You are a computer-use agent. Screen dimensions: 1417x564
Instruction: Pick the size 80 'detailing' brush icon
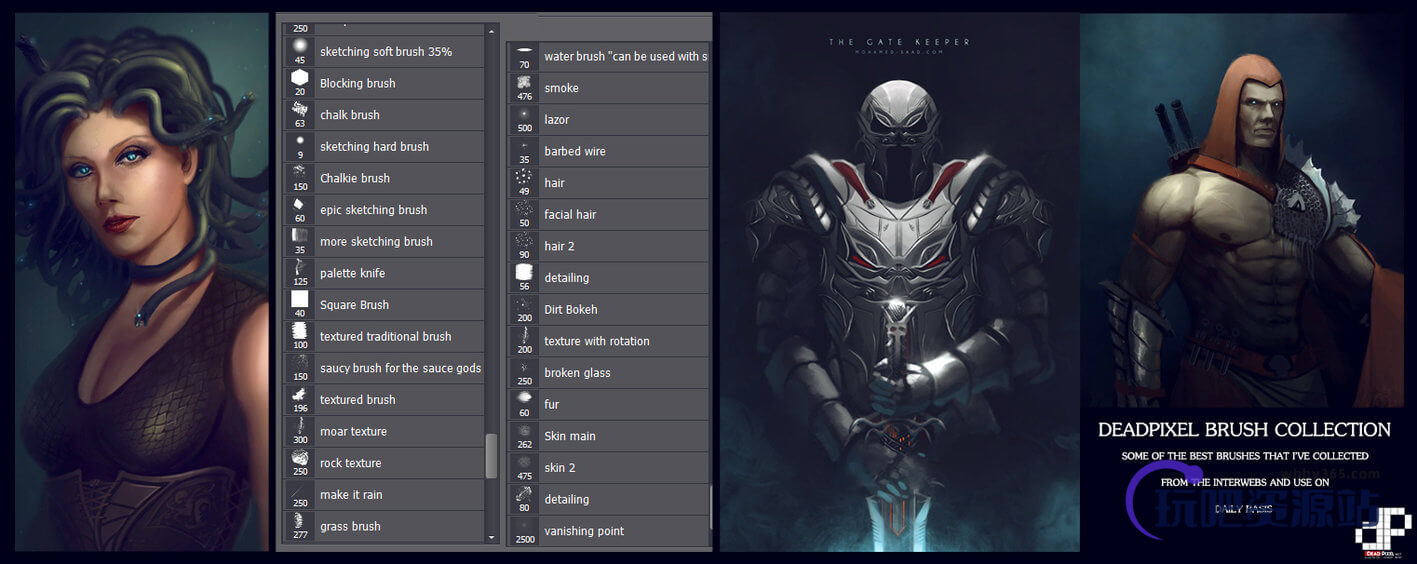point(524,494)
